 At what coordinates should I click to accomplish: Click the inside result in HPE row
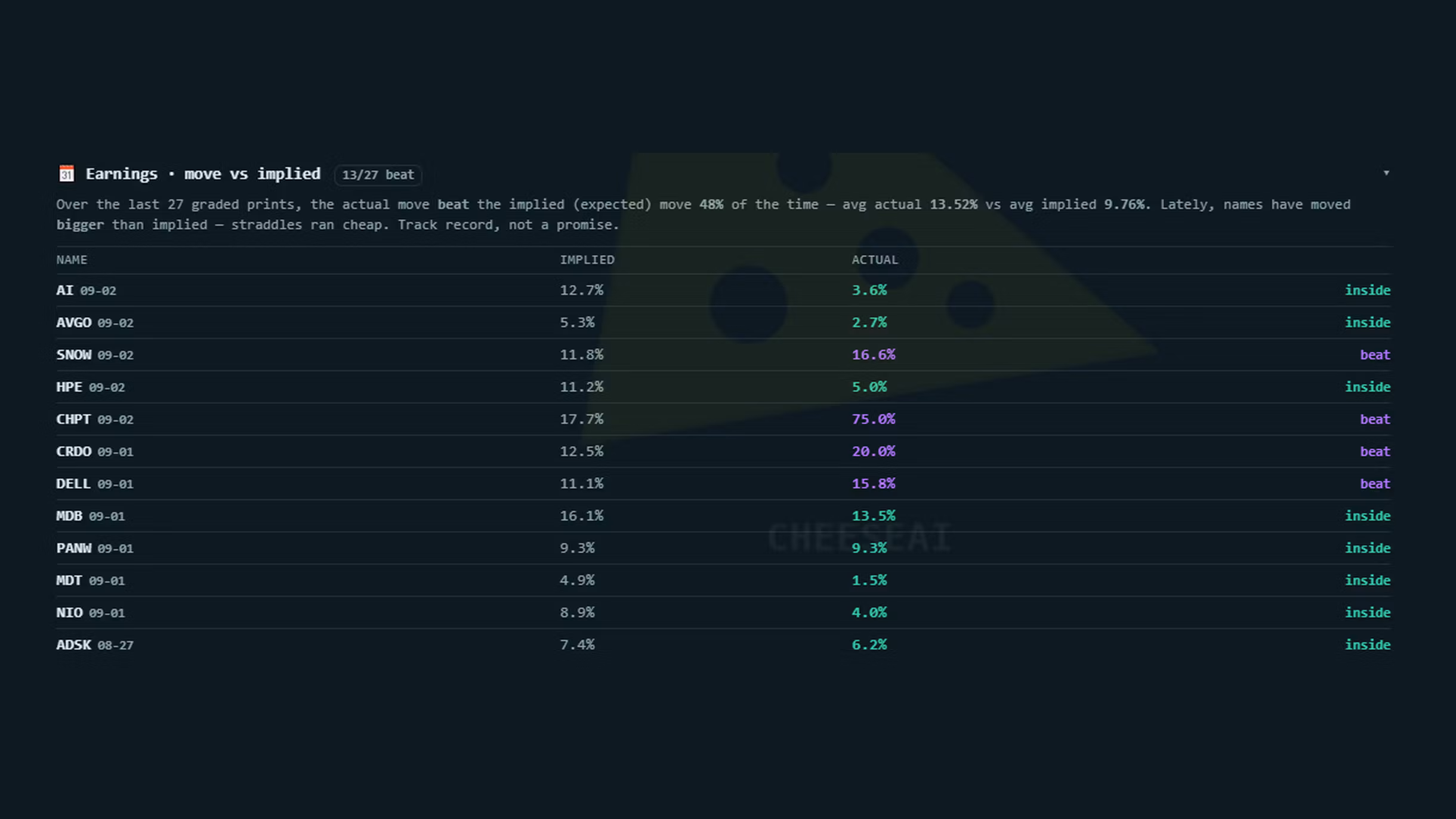click(1368, 387)
